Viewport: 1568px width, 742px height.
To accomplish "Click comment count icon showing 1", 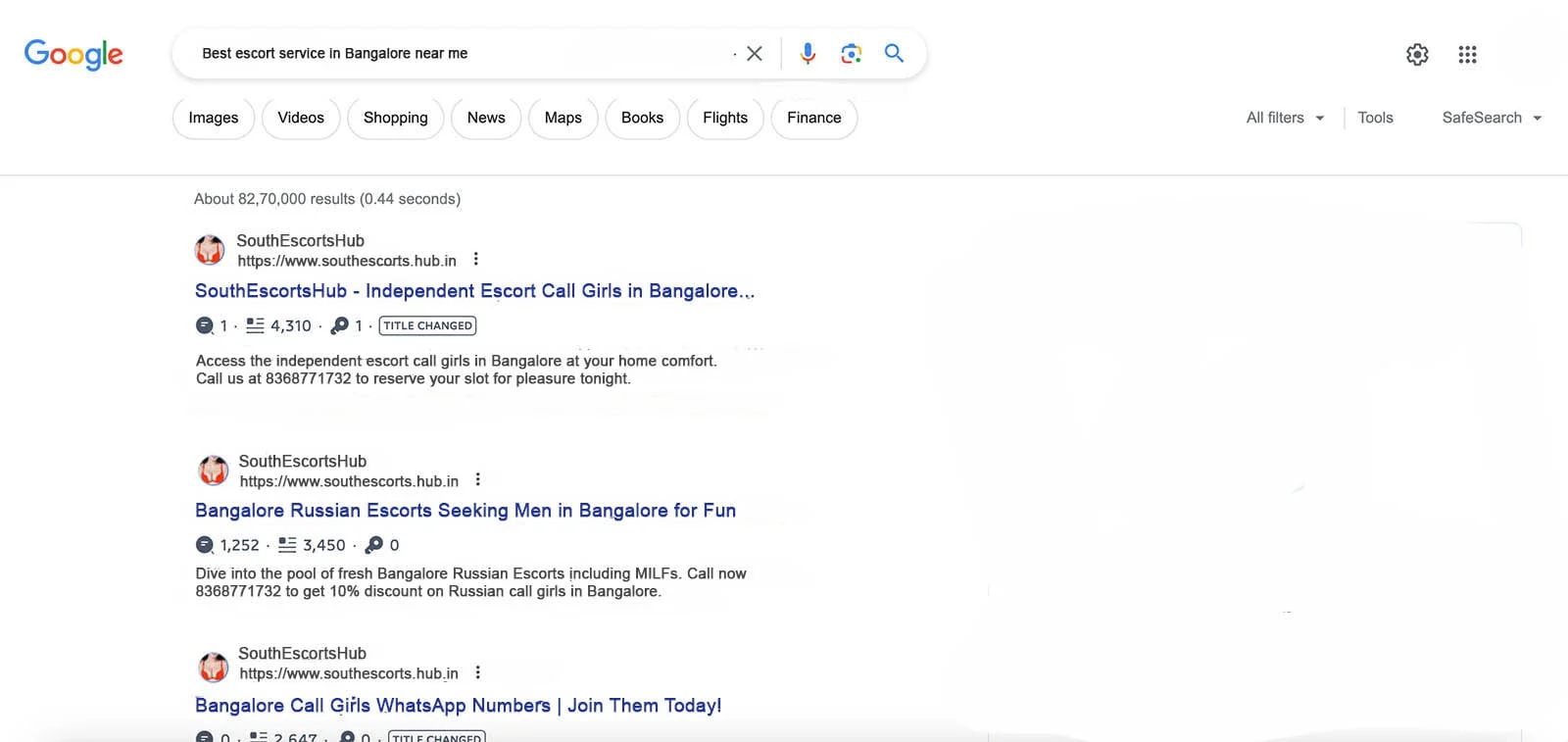I will click(204, 325).
